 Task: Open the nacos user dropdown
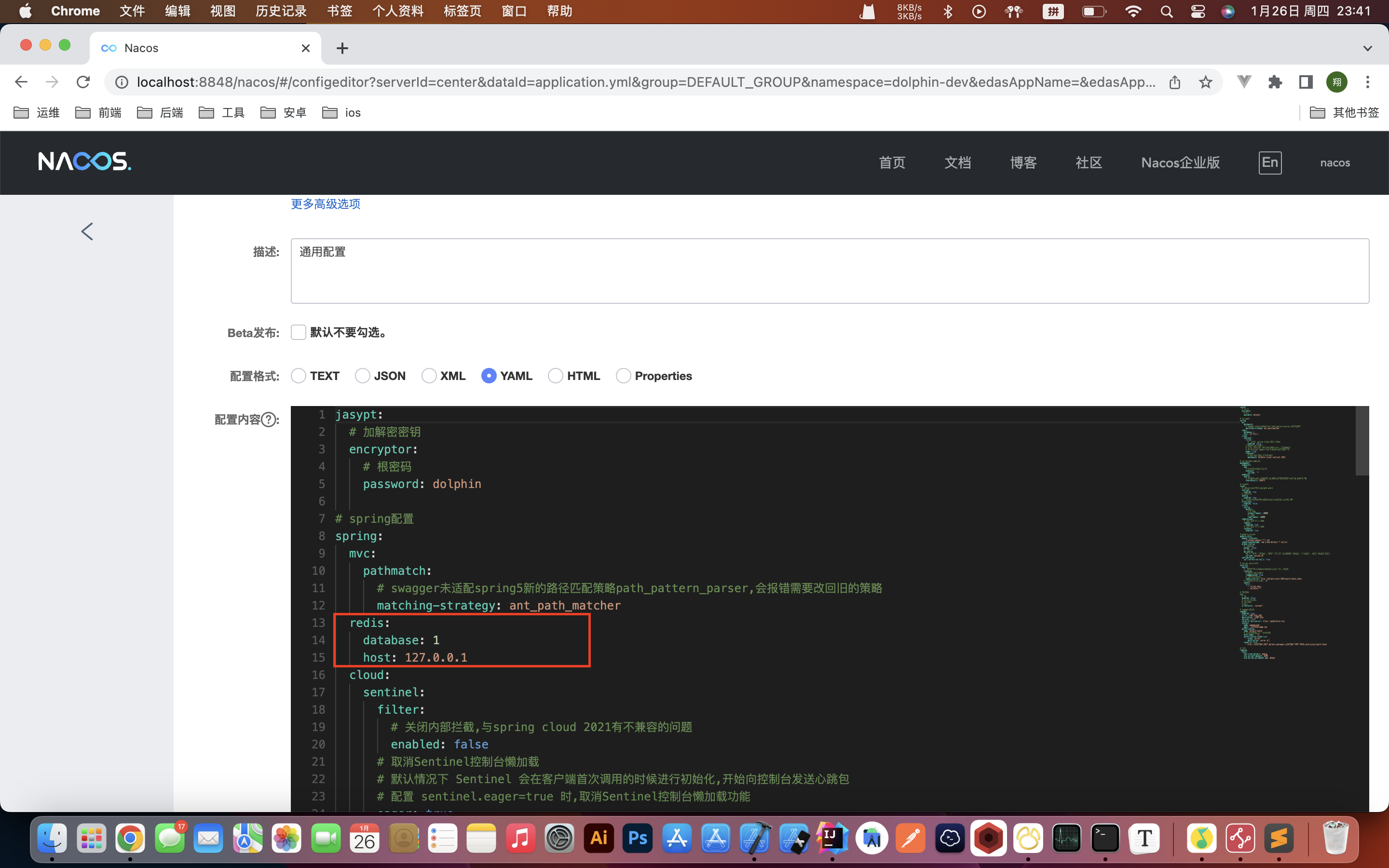1335,163
